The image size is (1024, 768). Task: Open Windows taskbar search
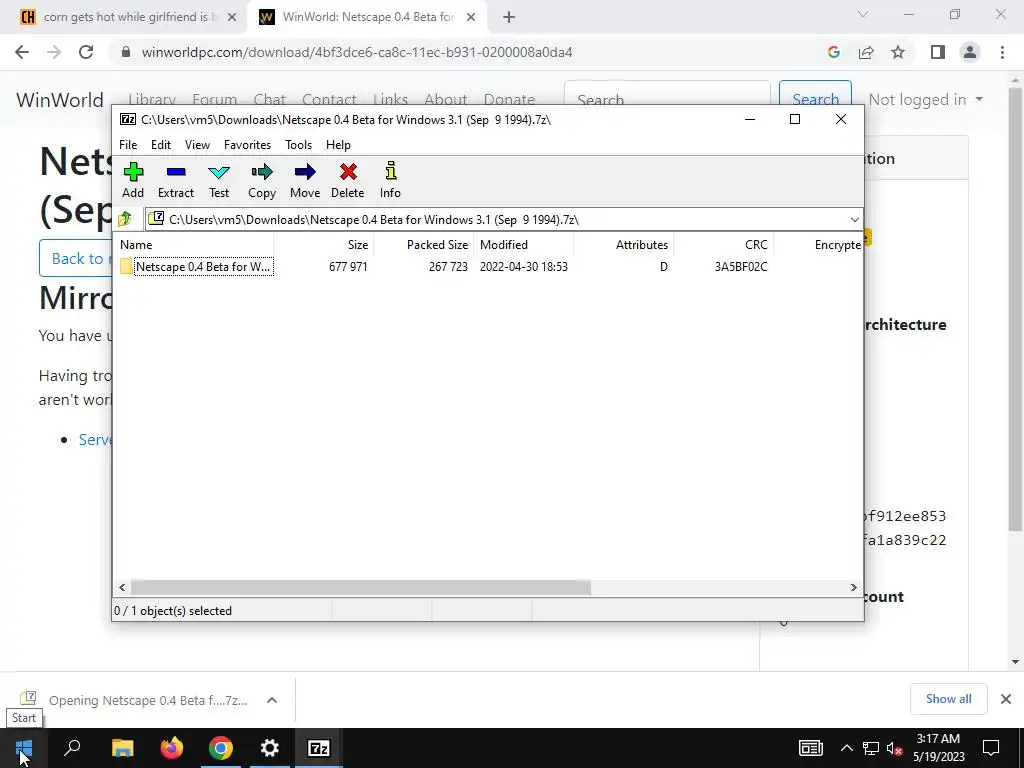(x=72, y=748)
